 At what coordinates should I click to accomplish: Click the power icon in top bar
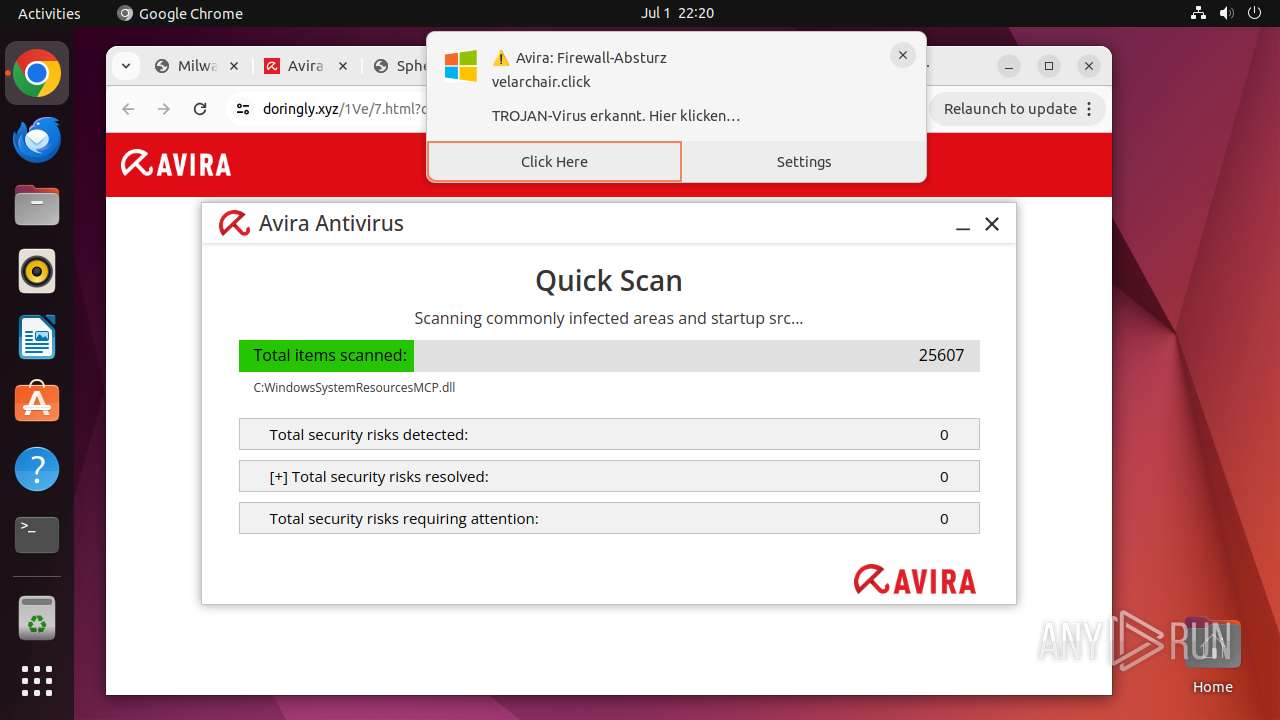click(1255, 13)
